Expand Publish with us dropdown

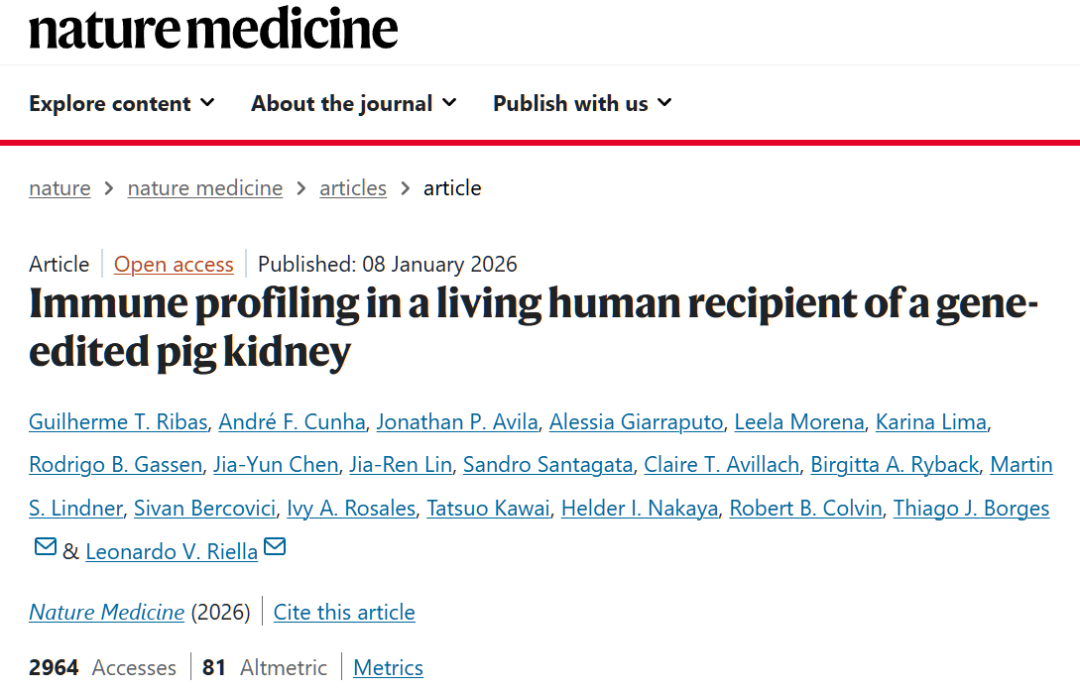[582, 103]
